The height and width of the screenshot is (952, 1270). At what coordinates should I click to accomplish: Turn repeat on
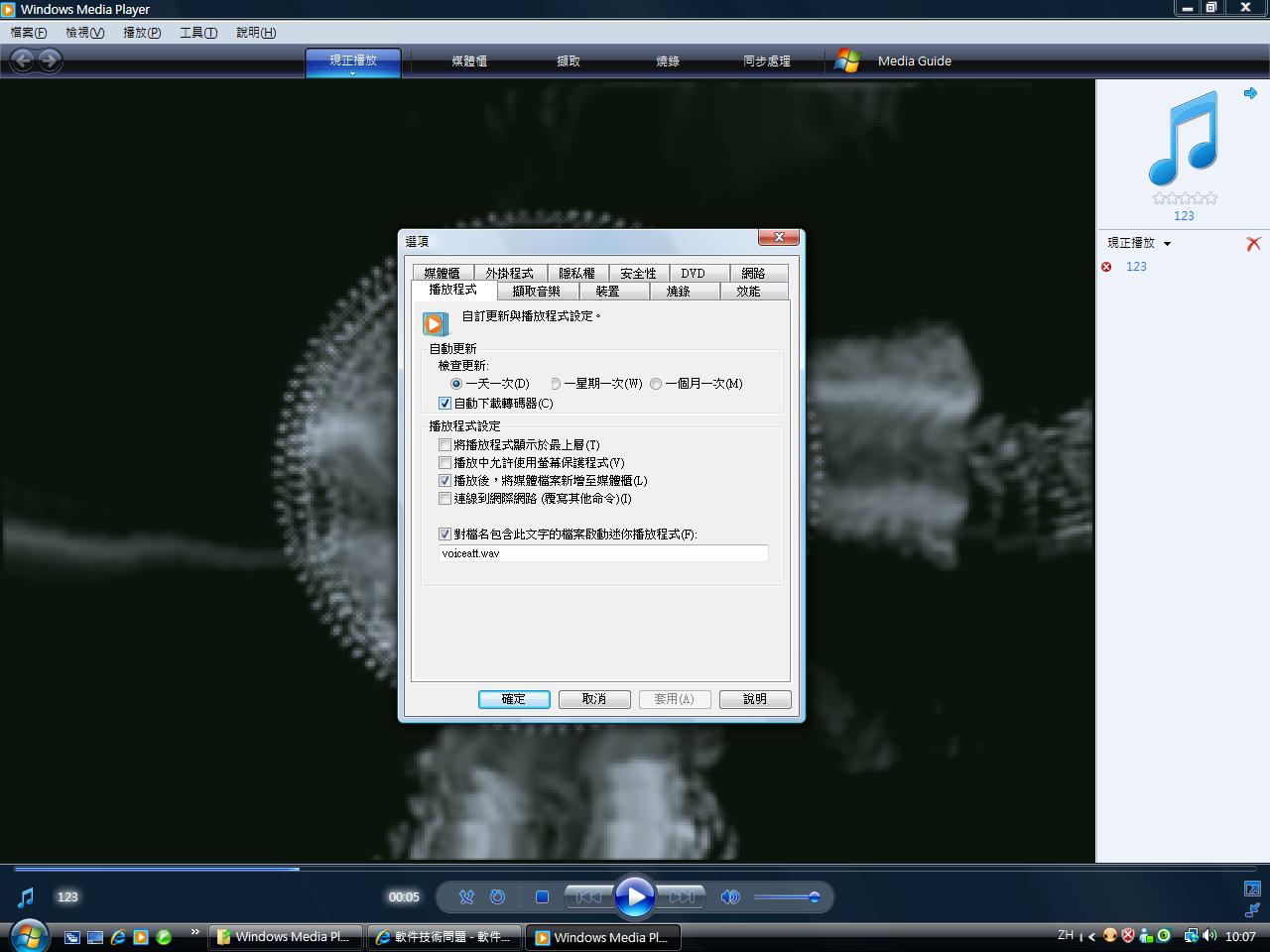click(498, 897)
